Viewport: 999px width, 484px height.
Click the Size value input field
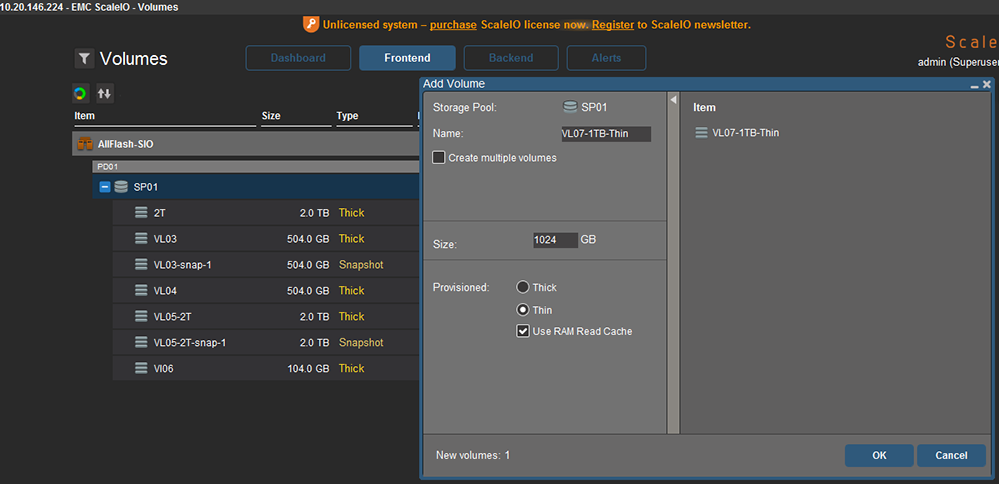click(556, 240)
